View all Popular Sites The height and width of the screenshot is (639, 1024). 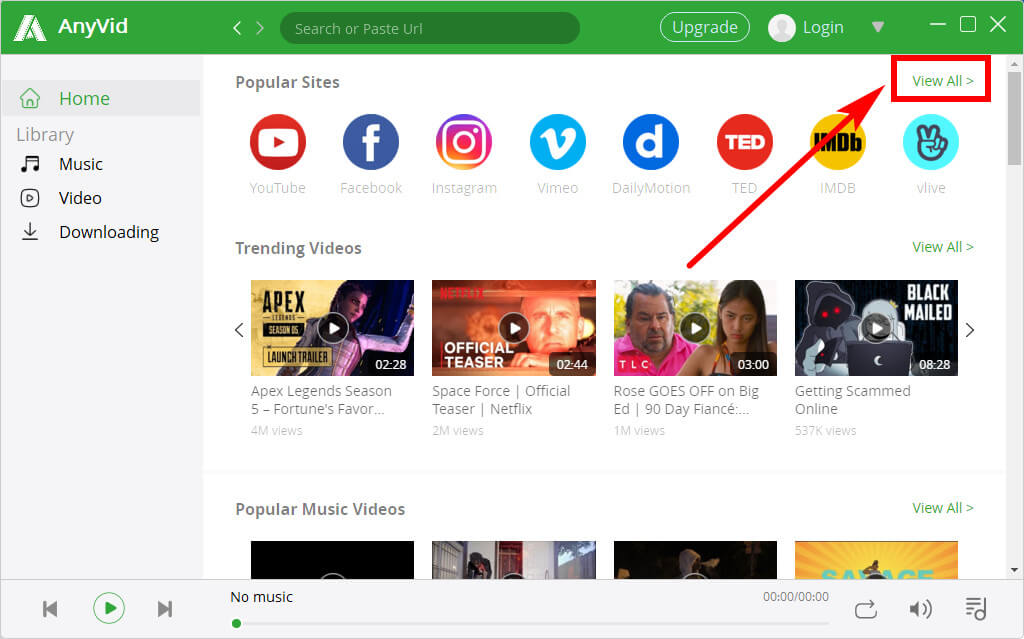tap(942, 81)
